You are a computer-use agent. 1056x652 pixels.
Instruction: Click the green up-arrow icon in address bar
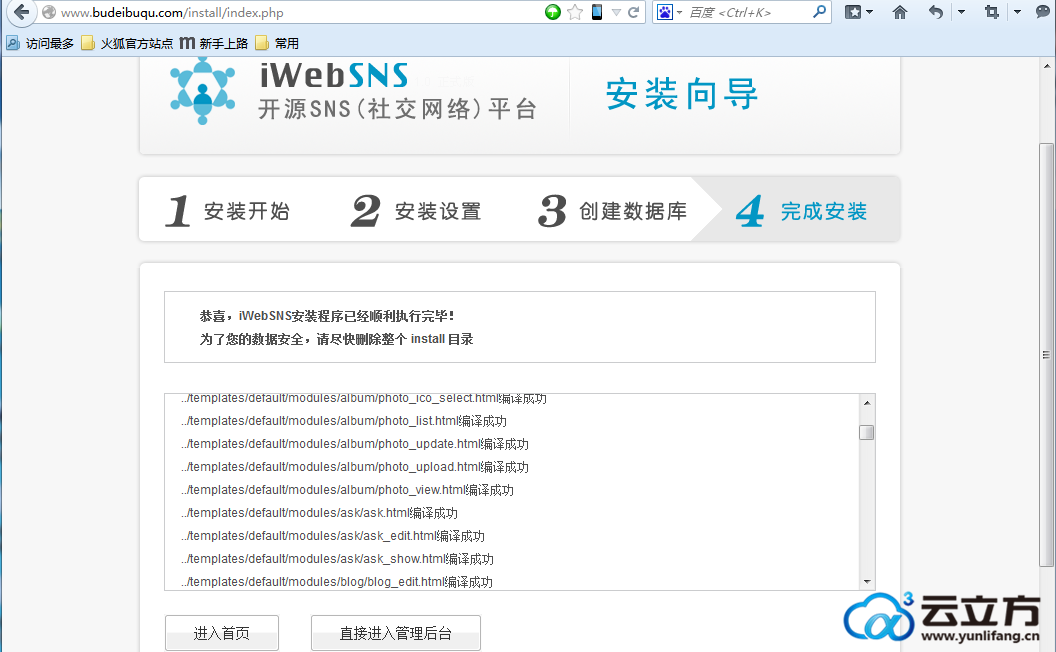pos(552,12)
